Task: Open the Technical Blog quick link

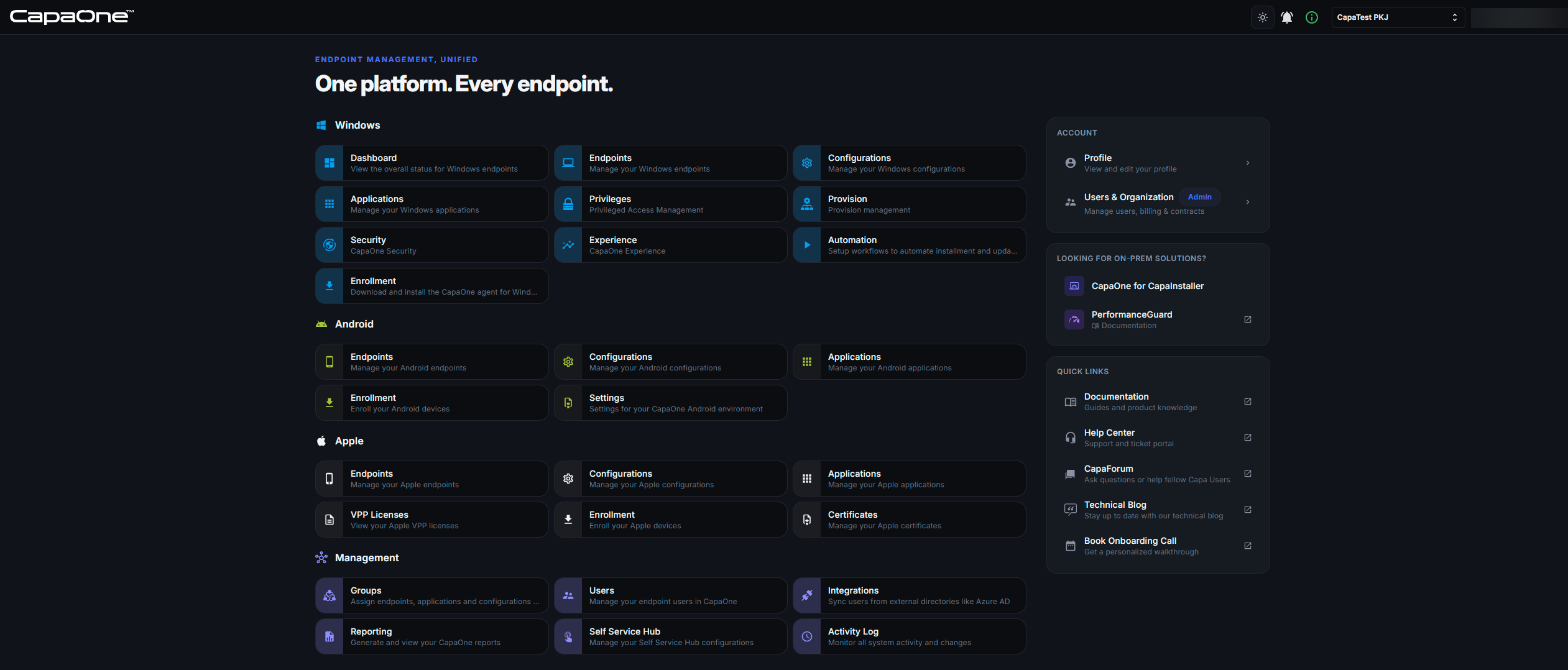Action: (1158, 510)
